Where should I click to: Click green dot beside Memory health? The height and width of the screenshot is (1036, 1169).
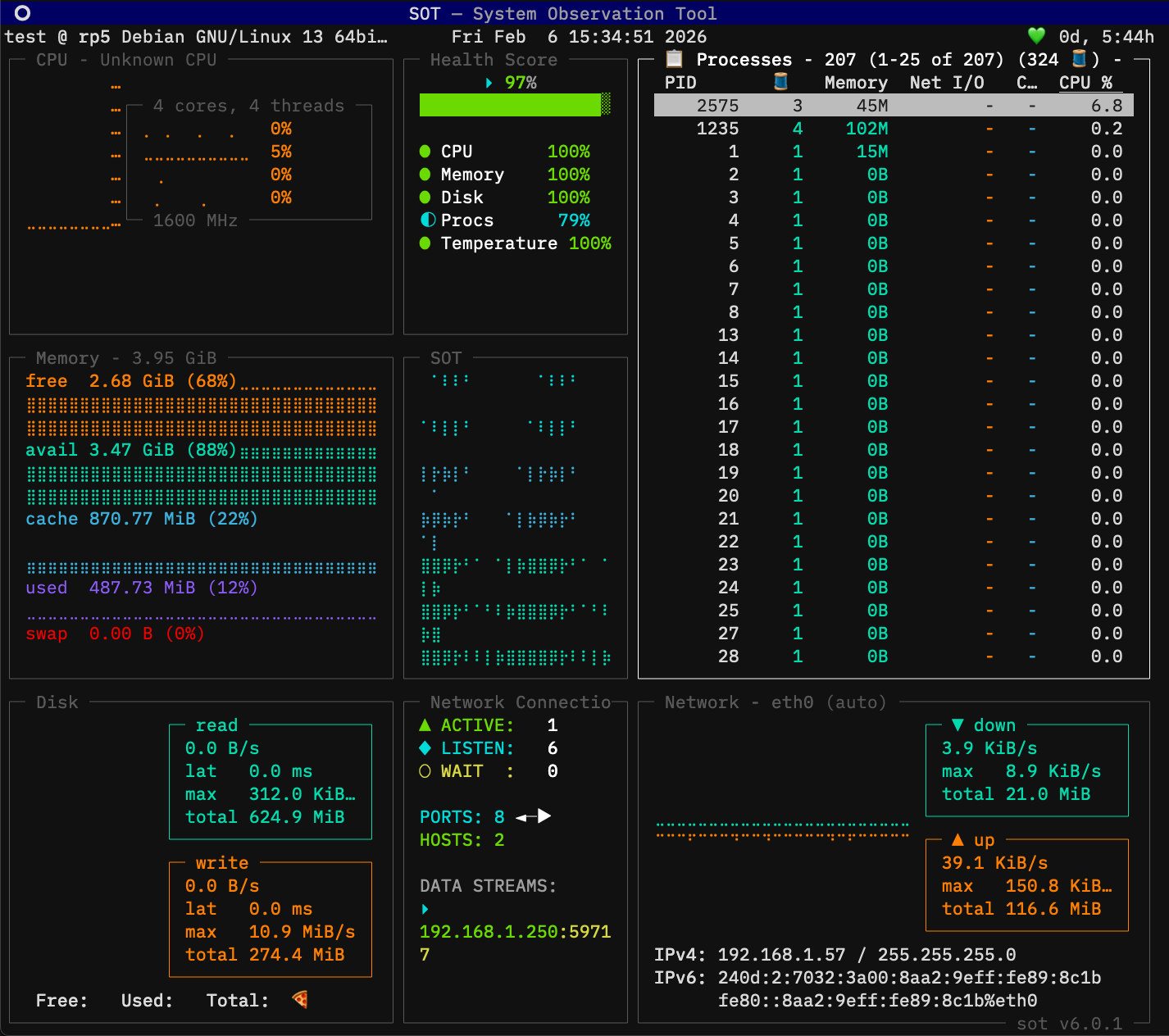click(x=425, y=174)
